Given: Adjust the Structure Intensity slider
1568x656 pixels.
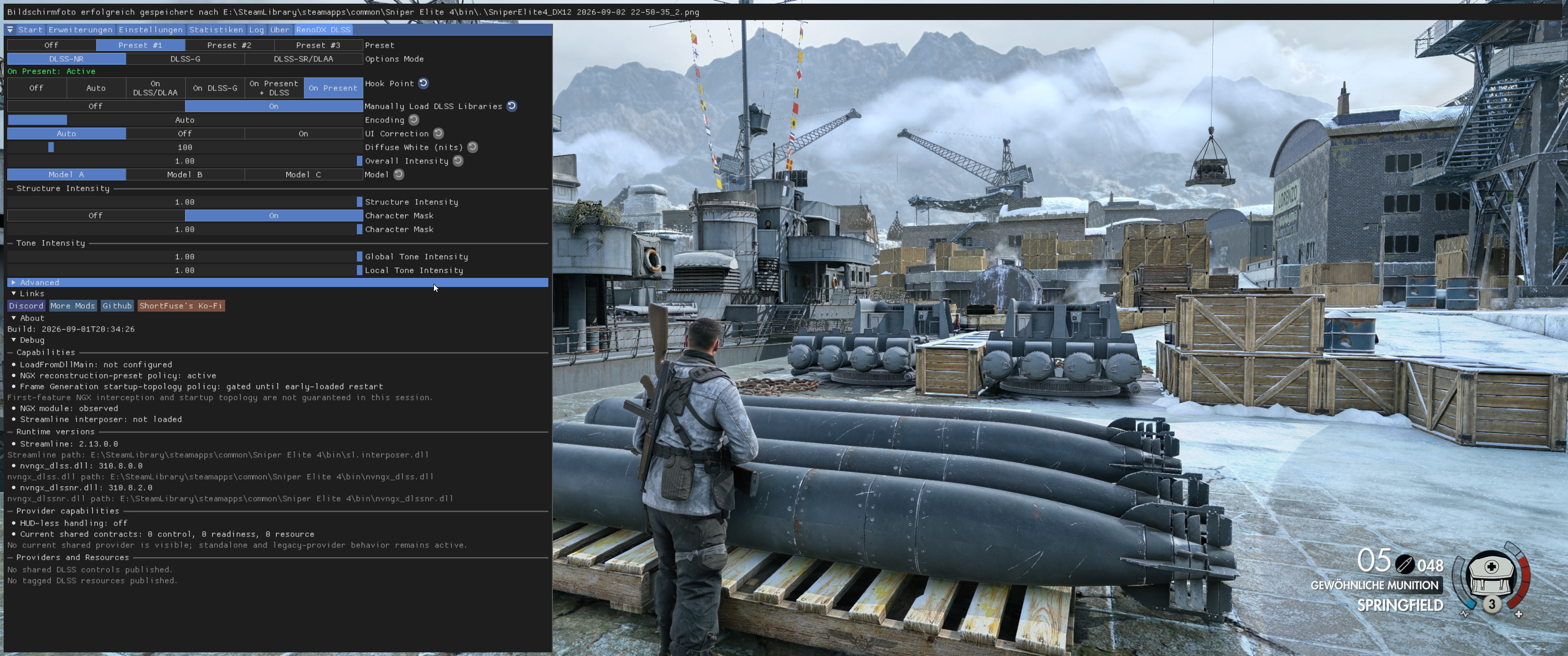Looking at the screenshot, I should (185, 202).
